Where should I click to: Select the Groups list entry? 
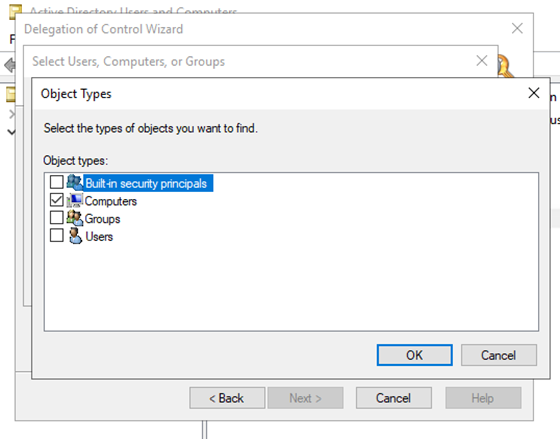pyautogui.click(x=102, y=219)
